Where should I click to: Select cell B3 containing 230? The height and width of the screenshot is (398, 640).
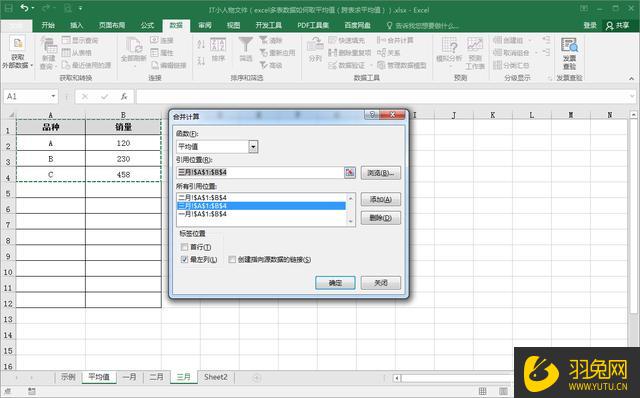(123, 159)
